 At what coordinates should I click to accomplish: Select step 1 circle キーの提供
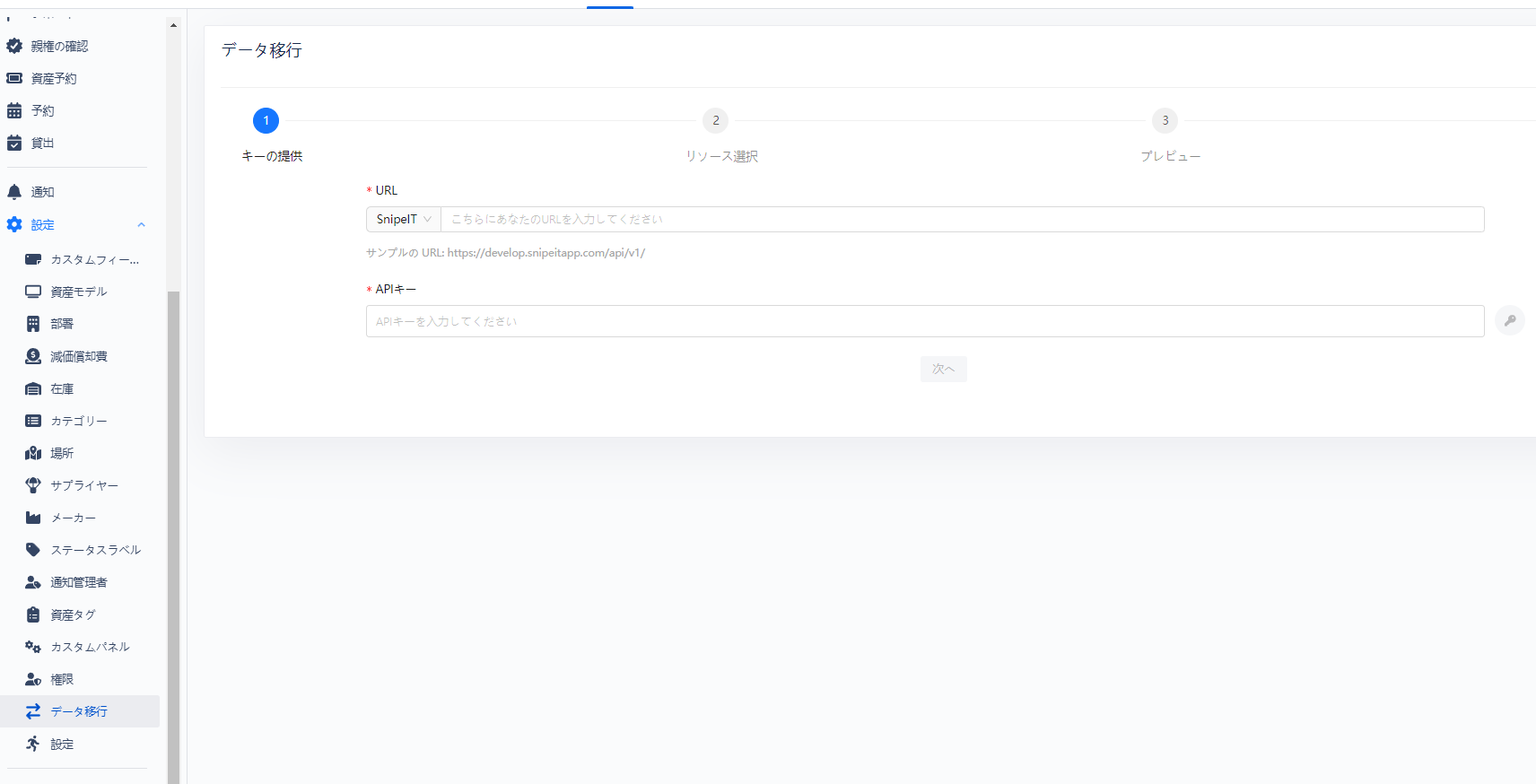click(266, 120)
